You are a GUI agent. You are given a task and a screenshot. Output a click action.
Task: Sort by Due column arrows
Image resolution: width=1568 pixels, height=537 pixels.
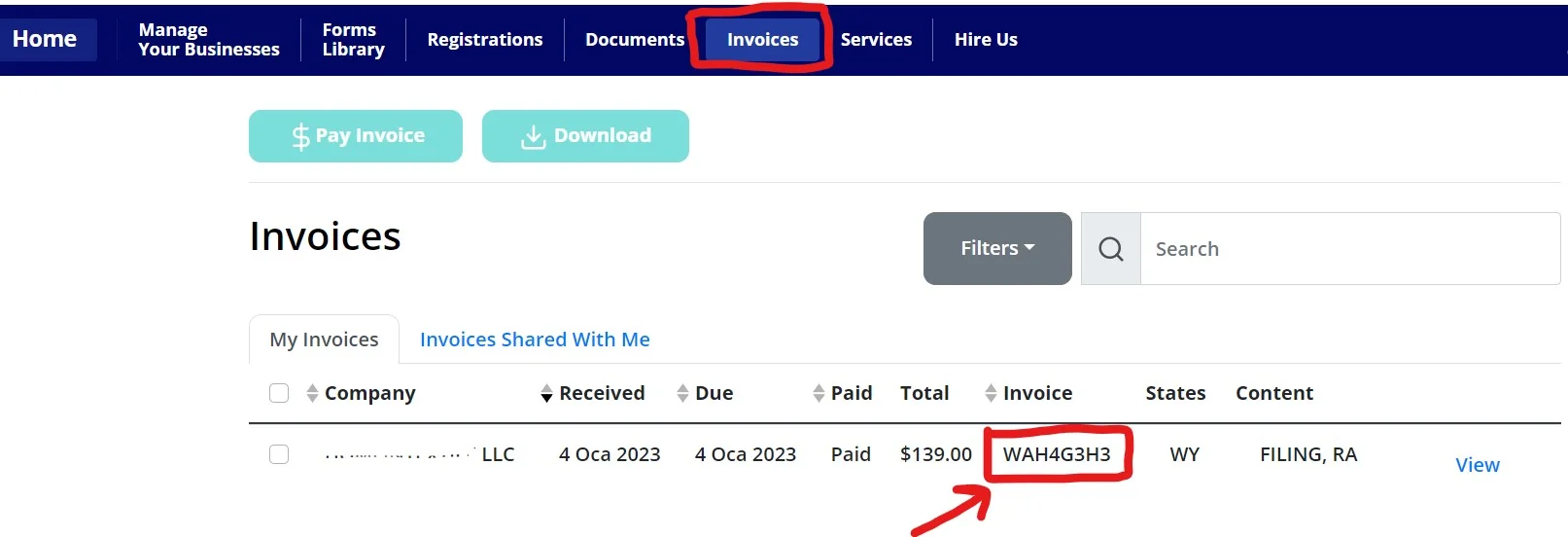tap(682, 393)
